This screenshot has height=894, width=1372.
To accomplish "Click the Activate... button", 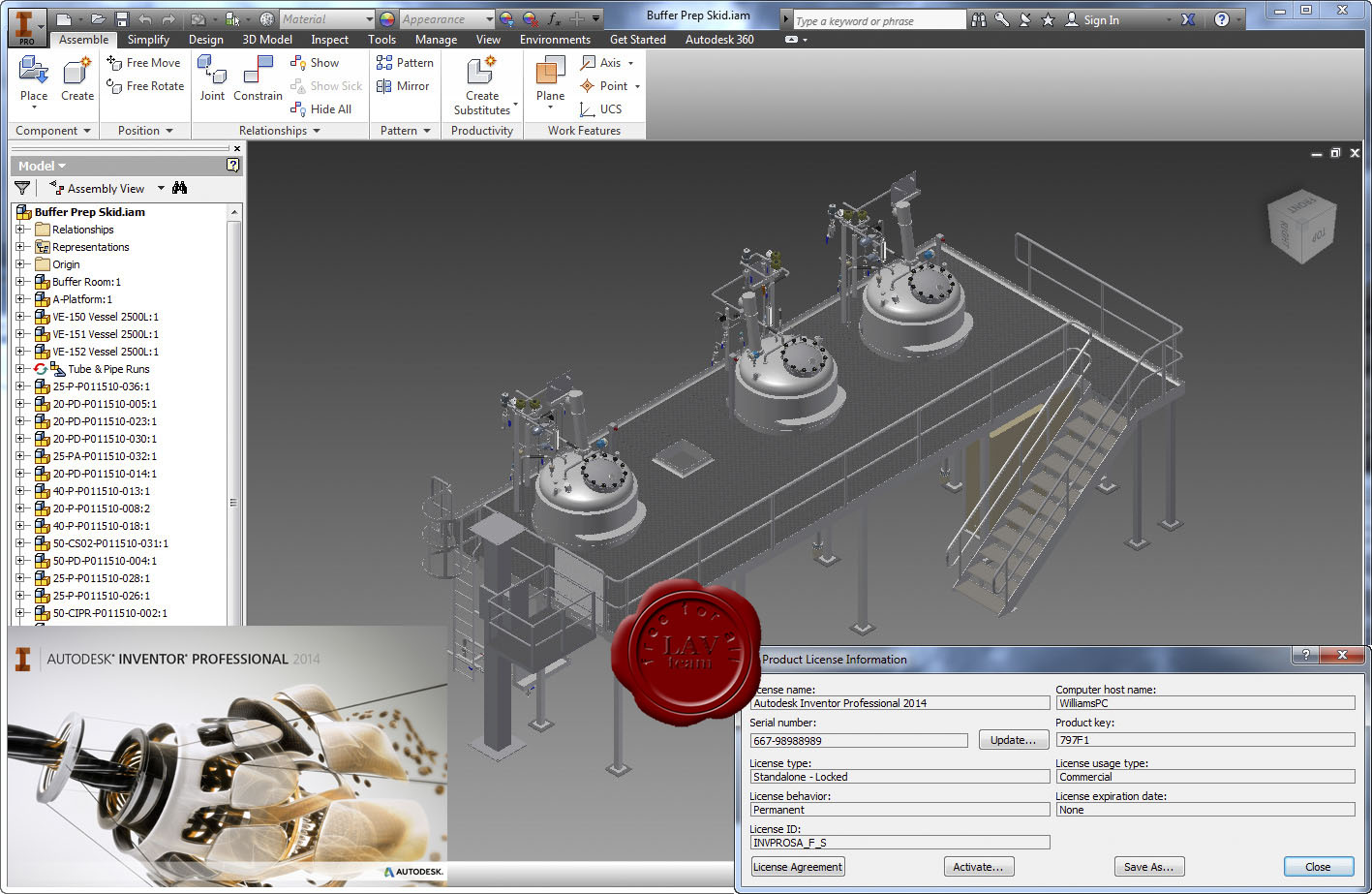I will pyautogui.click(x=979, y=867).
